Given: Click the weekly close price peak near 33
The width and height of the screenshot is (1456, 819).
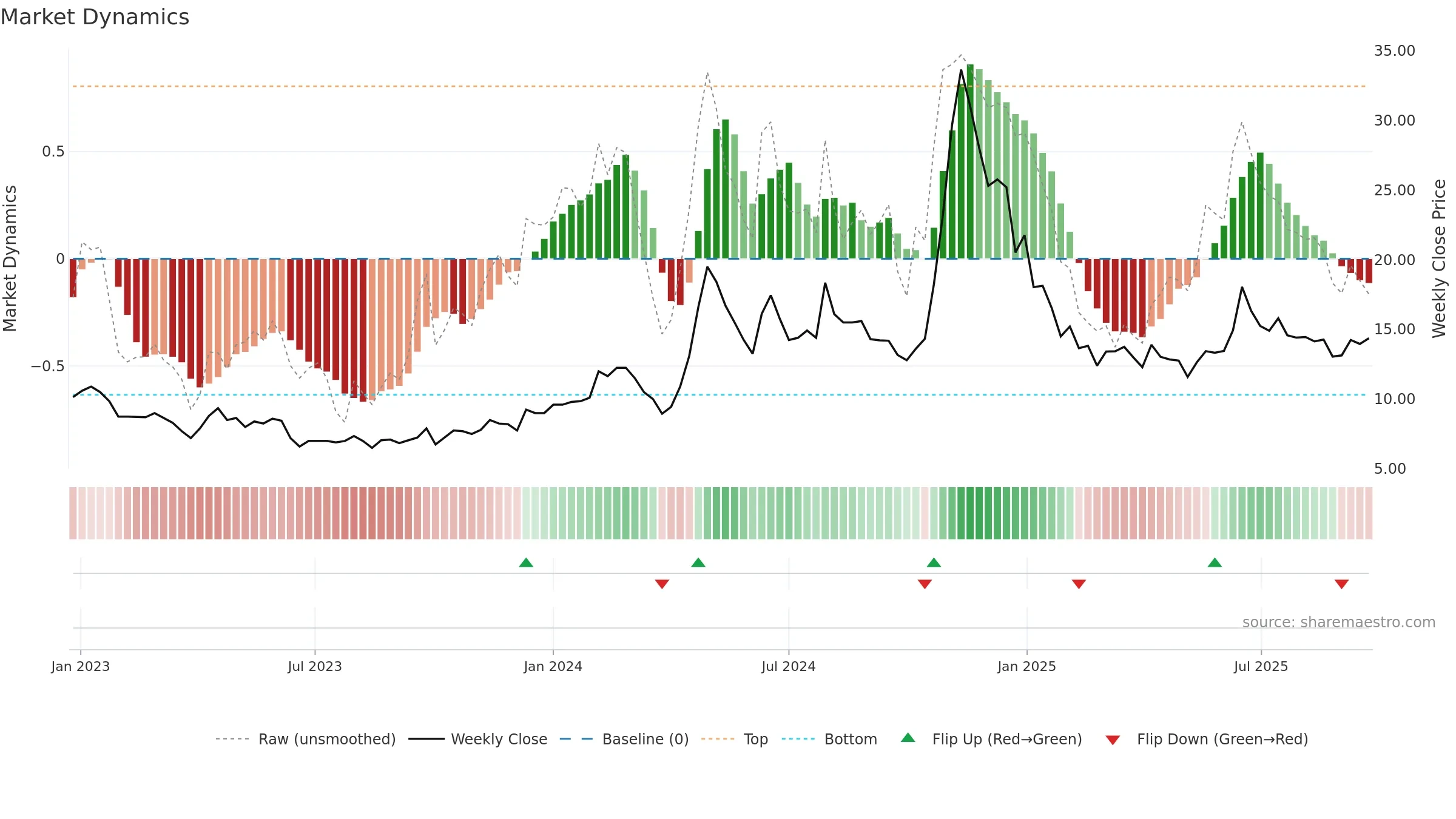Looking at the screenshot, I should click(x=961, y=70).
